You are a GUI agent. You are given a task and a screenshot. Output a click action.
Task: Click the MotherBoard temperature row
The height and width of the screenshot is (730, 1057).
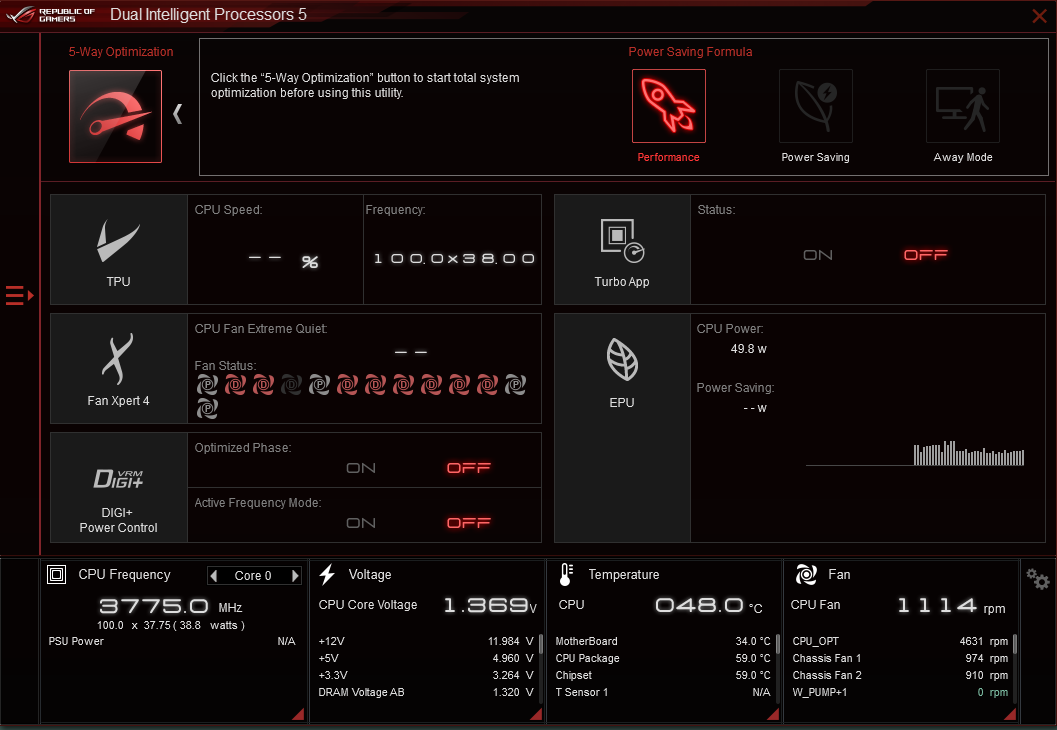click(x=663, y=641)
